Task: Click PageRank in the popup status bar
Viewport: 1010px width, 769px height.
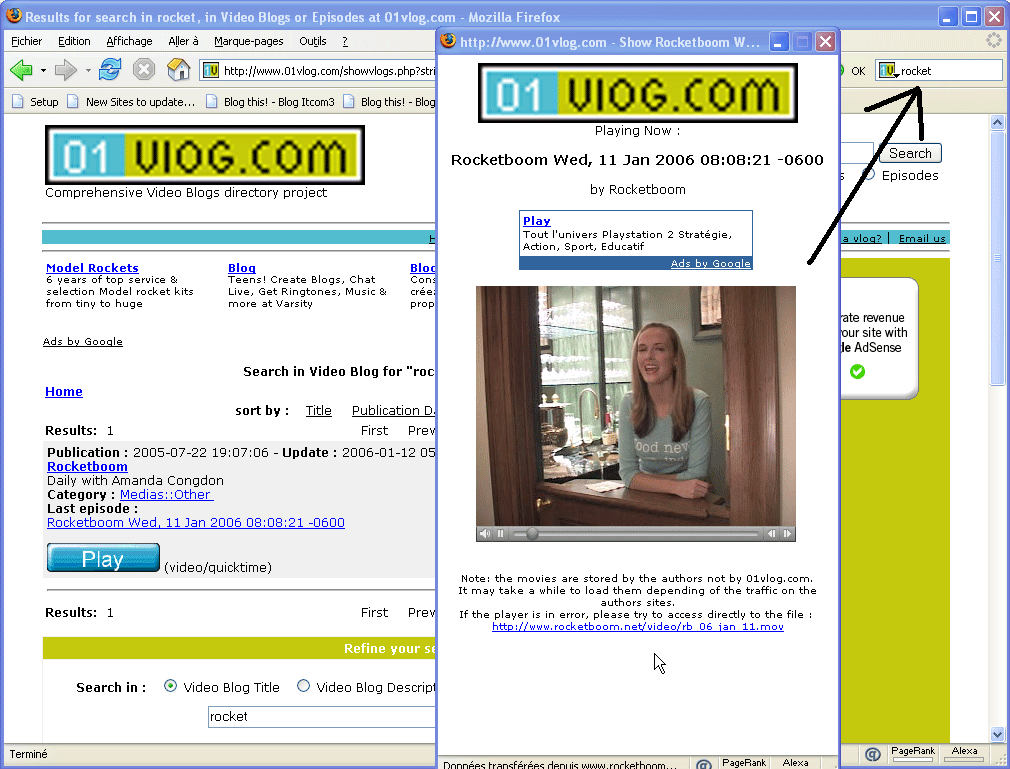Action: click(744, 763)
